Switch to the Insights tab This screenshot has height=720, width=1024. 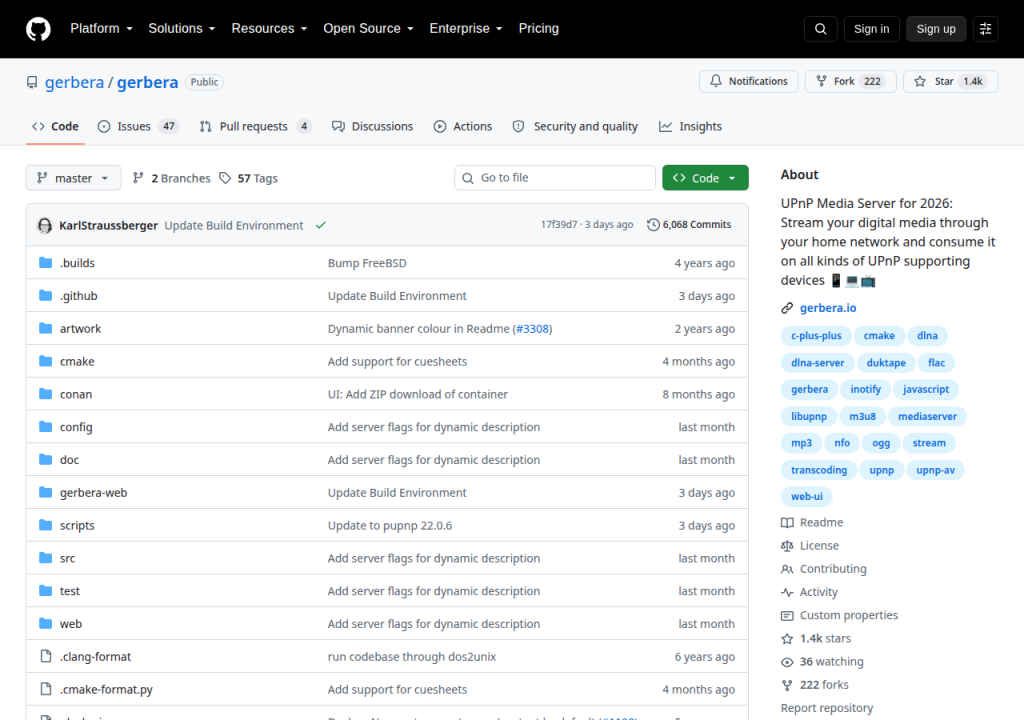coord(690,127)
